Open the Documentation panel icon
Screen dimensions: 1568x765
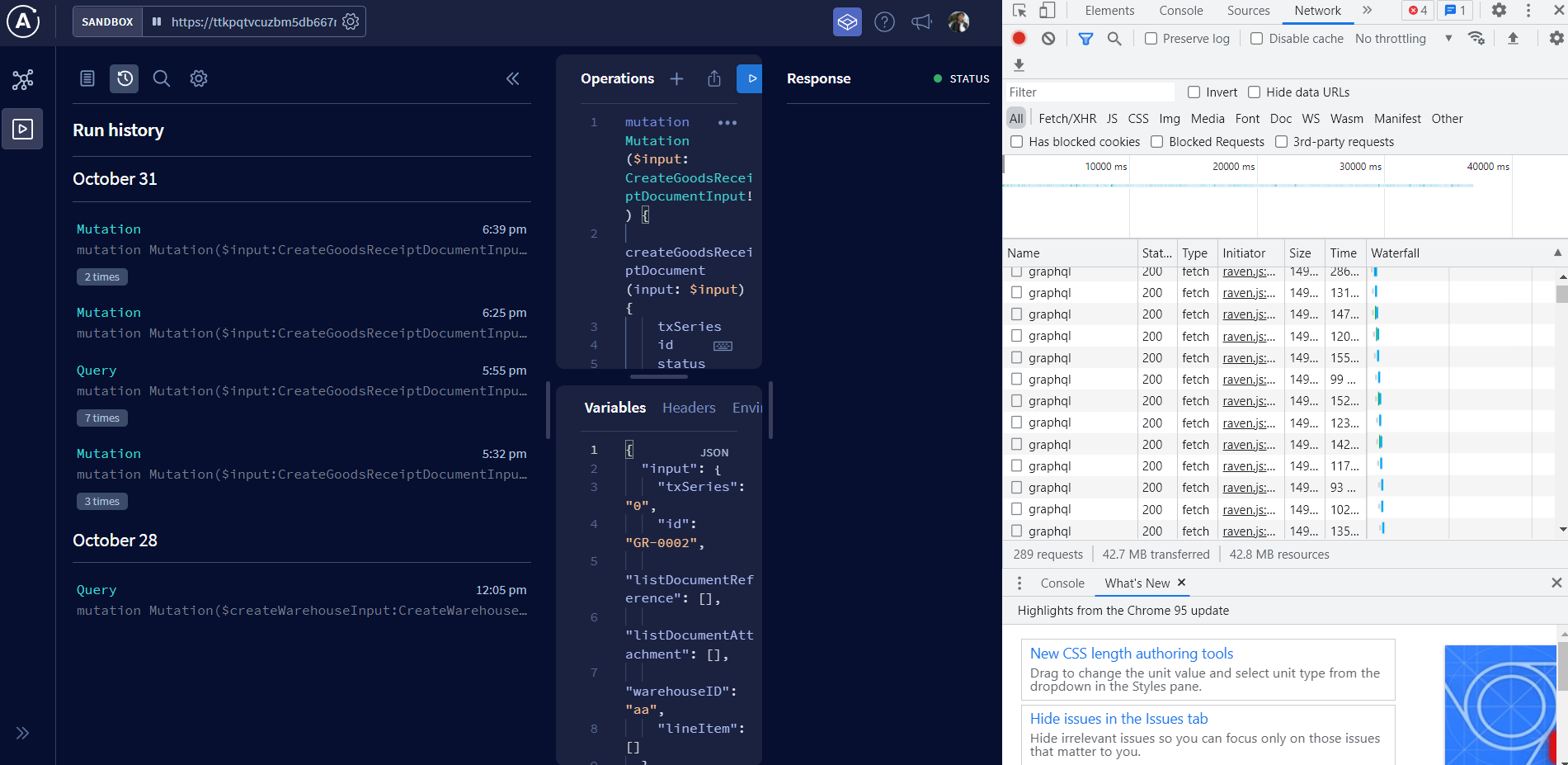coord(87,78)
